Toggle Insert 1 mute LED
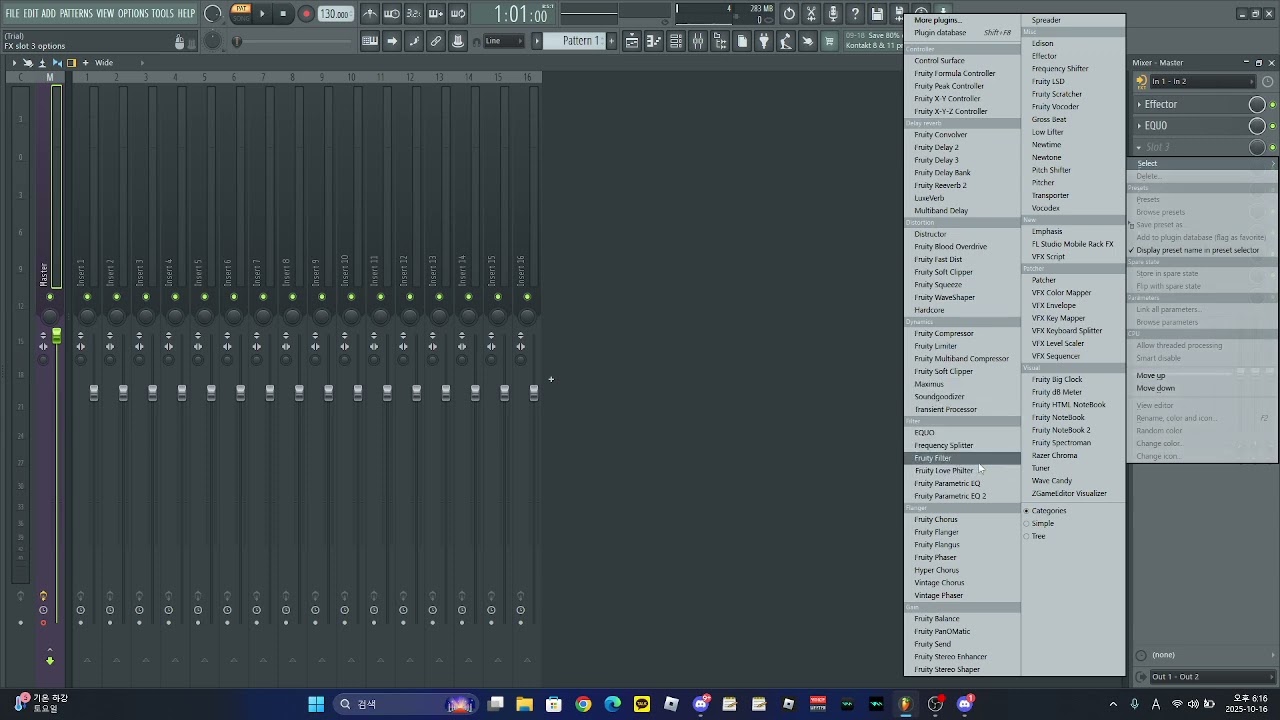The height and width of the screenshot is (720, 1280). [87, 297]
